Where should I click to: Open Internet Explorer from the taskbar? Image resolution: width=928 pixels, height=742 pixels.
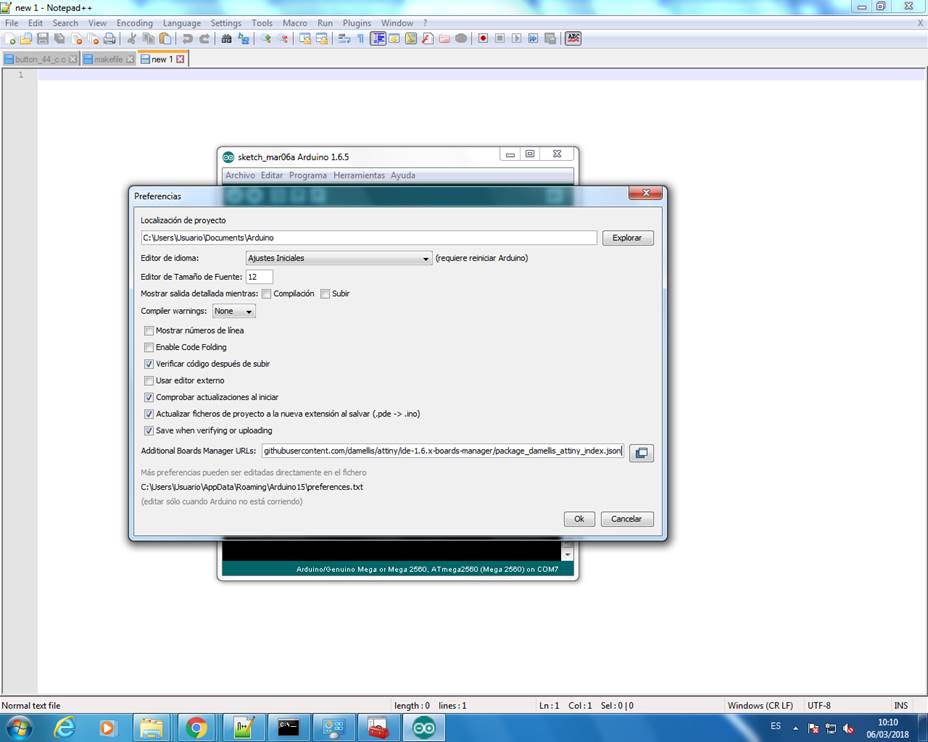pyautogui.click(x=64, y=727)
